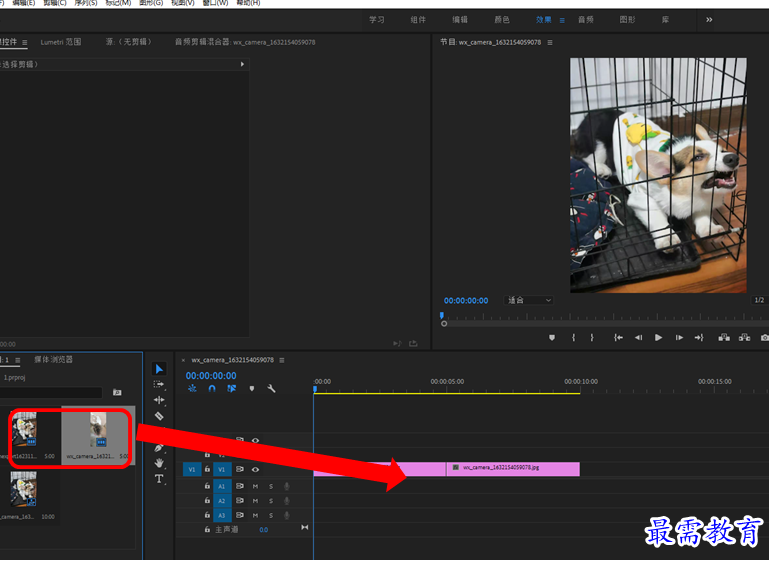This screenshot has width=769, height=563.
Task: Select the Track Select Forward tool
Action: 159,384
